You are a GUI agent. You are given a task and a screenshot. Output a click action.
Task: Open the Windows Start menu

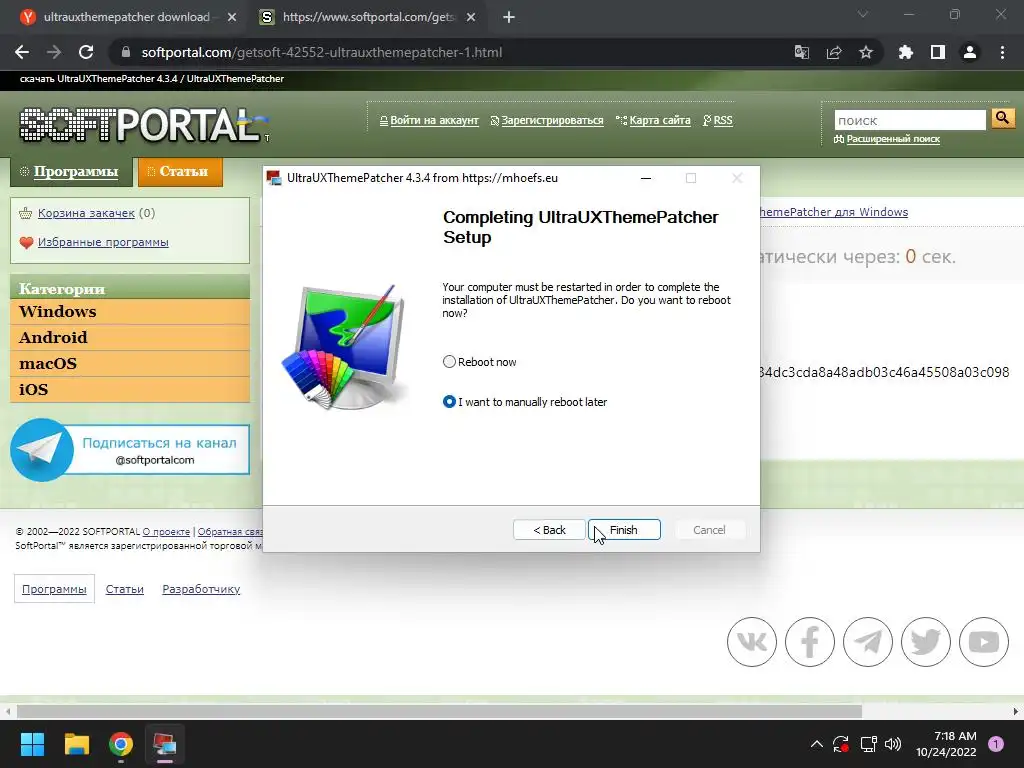(x=33, y=744)
